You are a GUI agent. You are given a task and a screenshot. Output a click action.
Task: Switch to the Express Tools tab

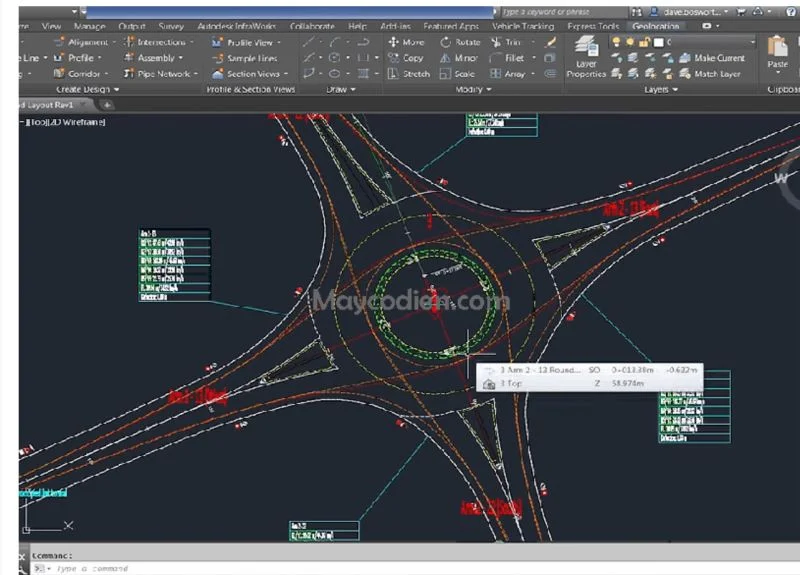coord(593,26)
